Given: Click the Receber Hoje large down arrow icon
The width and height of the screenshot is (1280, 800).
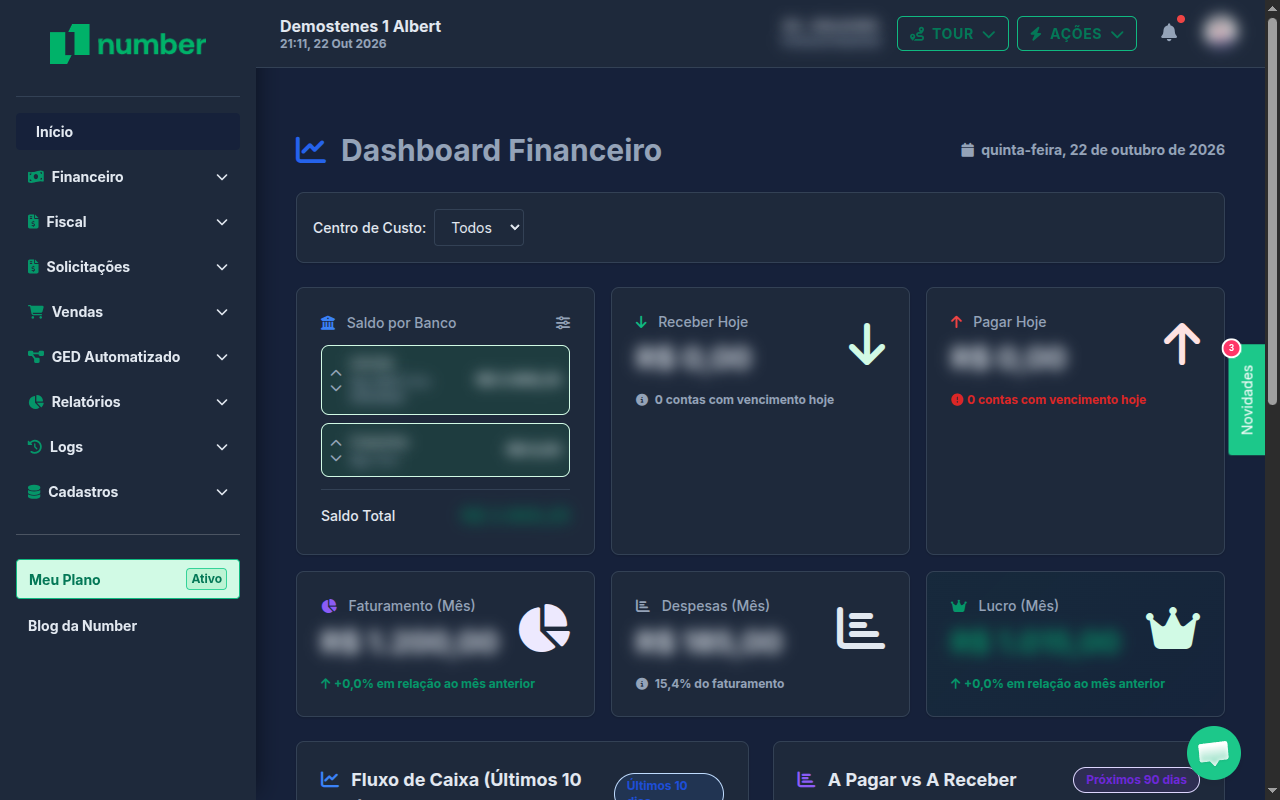Looking at the screenshot, I should [867, 343].
